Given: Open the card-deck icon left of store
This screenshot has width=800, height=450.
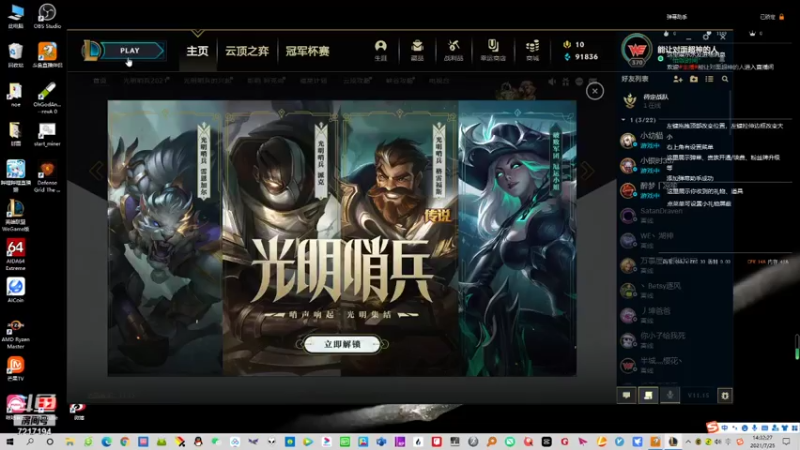Looking at the screenshot, I should pyautogui.click(x=493, y=50).
